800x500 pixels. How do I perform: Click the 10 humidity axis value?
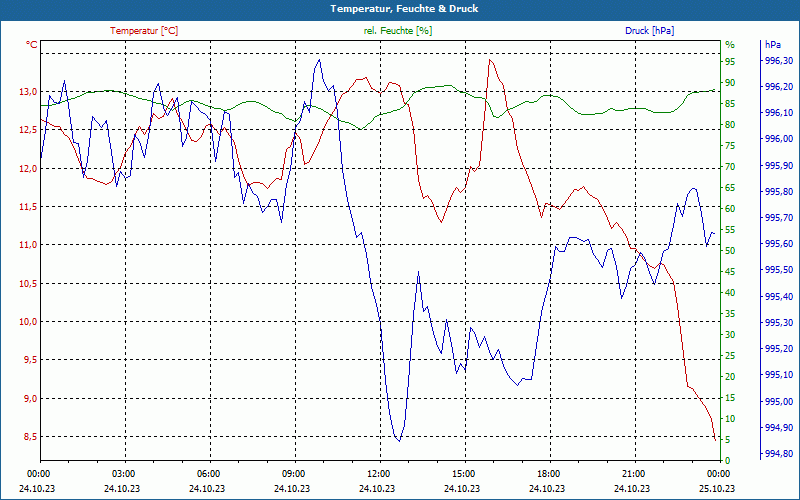pos(730,419)
